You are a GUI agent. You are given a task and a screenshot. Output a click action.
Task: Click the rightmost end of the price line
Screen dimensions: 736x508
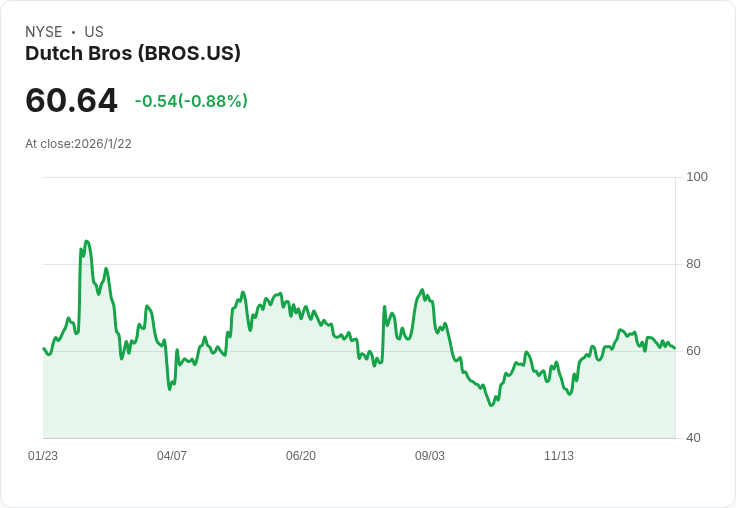pos(675,348)
